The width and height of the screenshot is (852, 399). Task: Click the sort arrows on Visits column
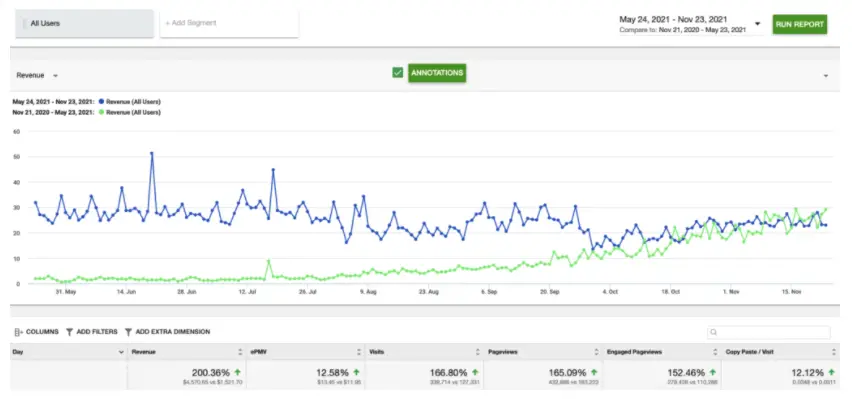[478, 352]
